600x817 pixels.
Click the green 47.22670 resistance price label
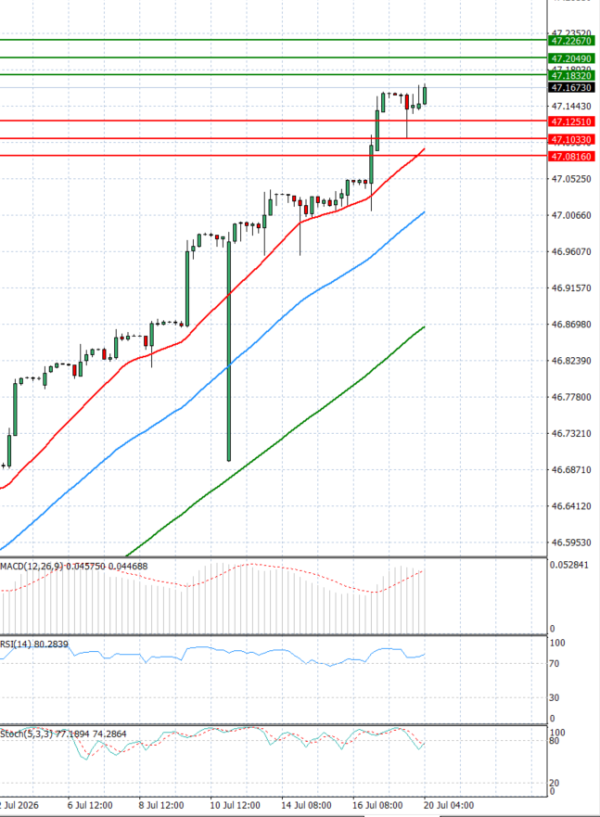coord(571,41)
